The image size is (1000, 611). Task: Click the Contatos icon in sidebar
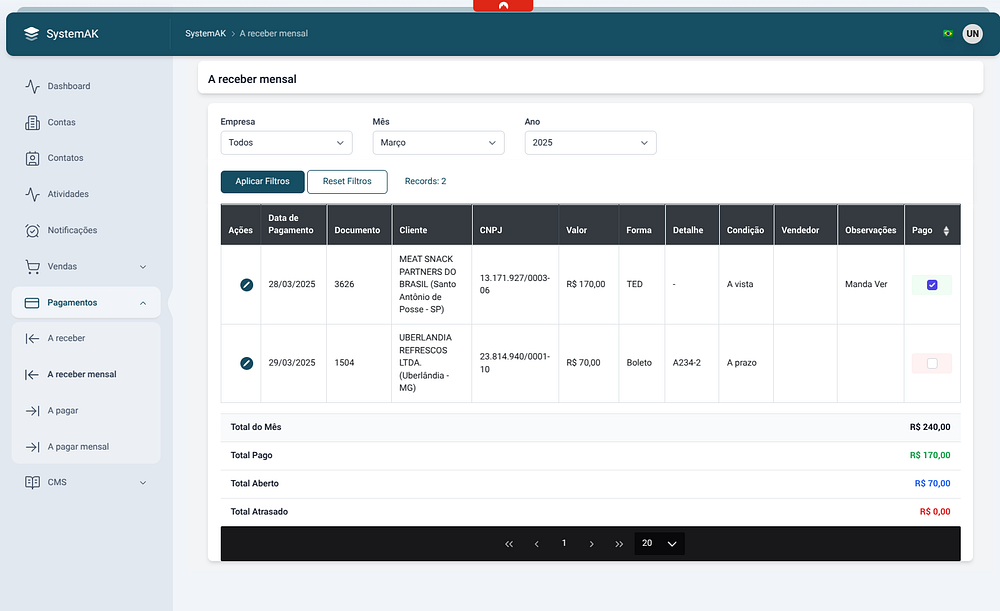click(x=33, y=158)
